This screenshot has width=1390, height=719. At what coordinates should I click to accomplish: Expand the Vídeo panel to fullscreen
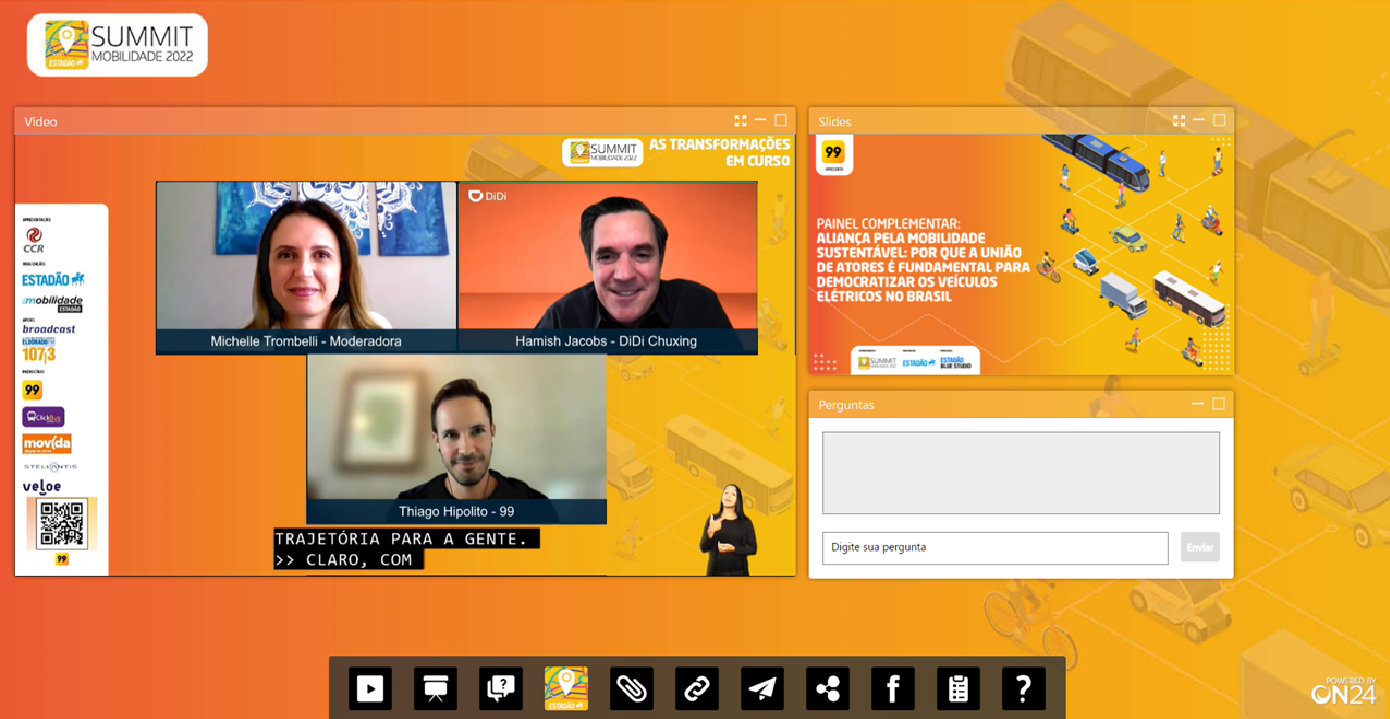coord(740,121)
